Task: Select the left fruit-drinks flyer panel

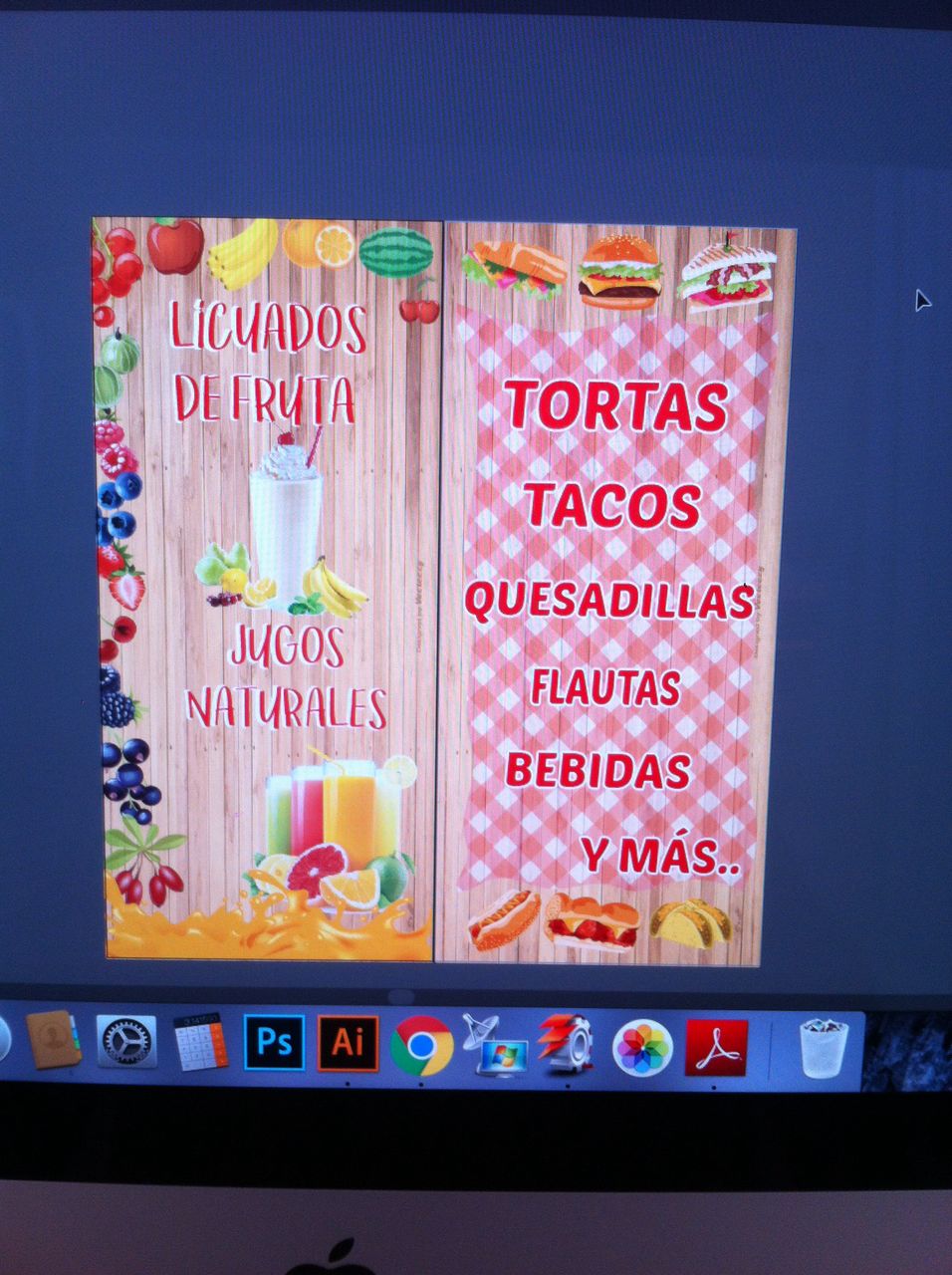Action: (x=264, y=588)
